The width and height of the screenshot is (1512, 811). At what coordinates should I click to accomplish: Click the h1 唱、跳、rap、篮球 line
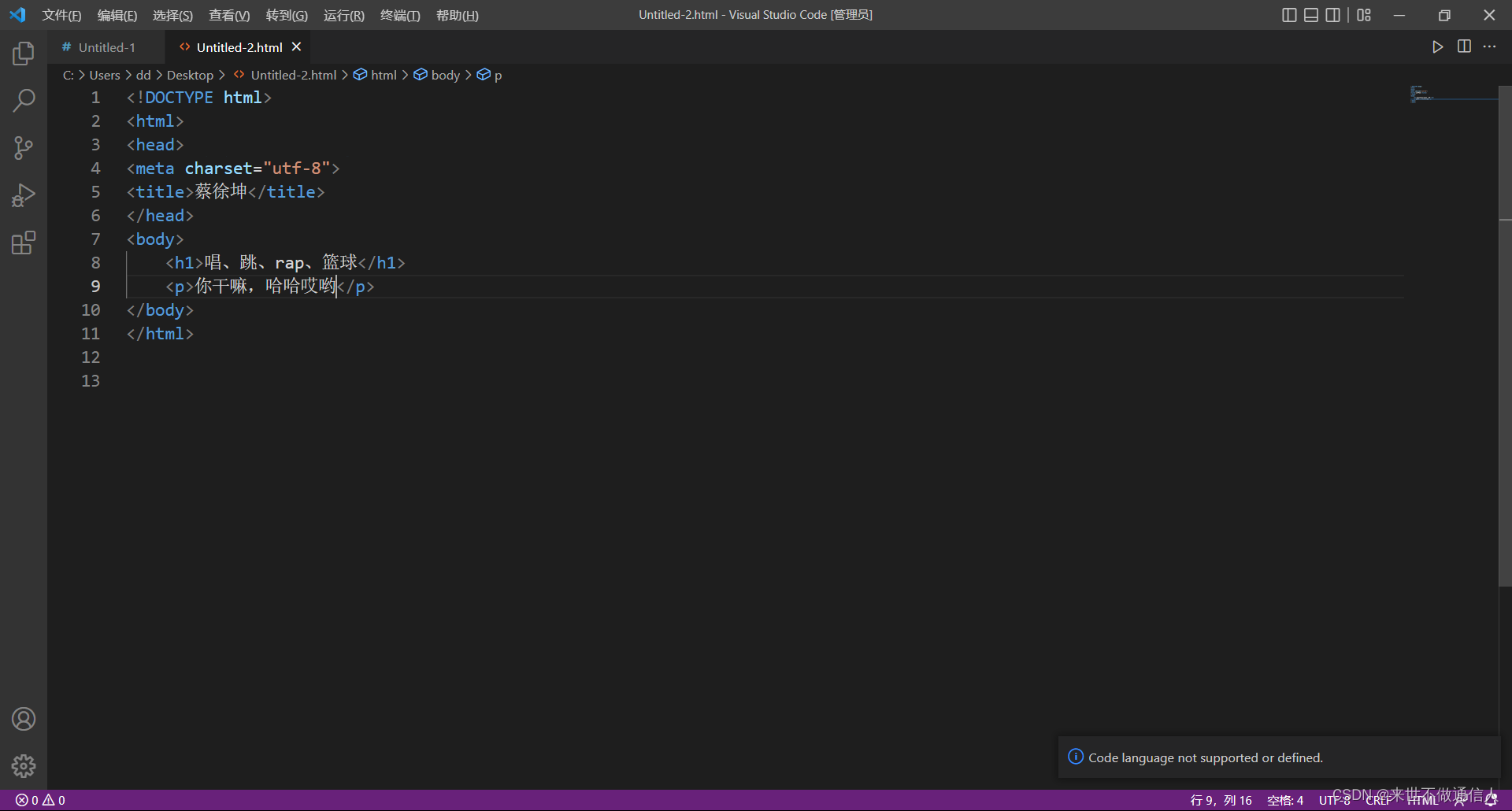click(285, 263)
